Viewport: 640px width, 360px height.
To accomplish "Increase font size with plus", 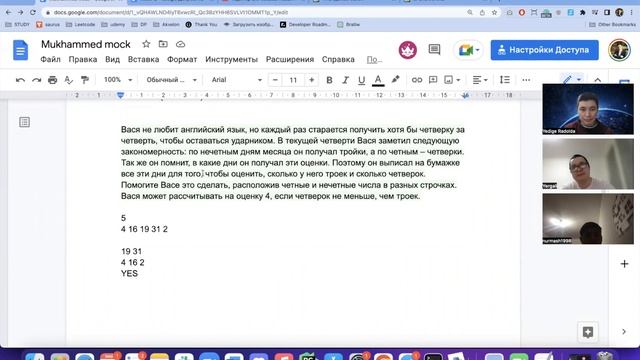I will 311,80.
